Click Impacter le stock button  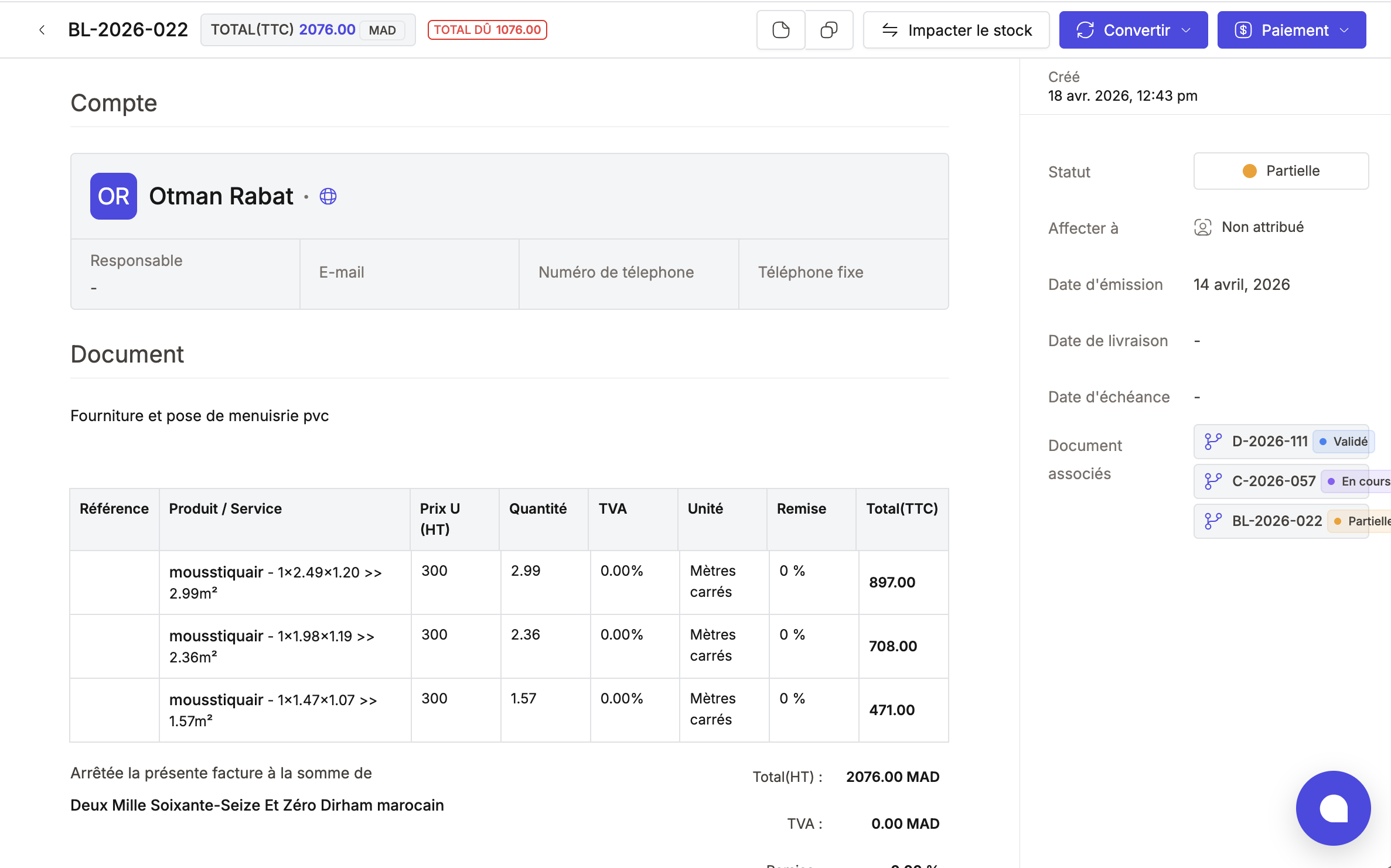click(956, 30)
